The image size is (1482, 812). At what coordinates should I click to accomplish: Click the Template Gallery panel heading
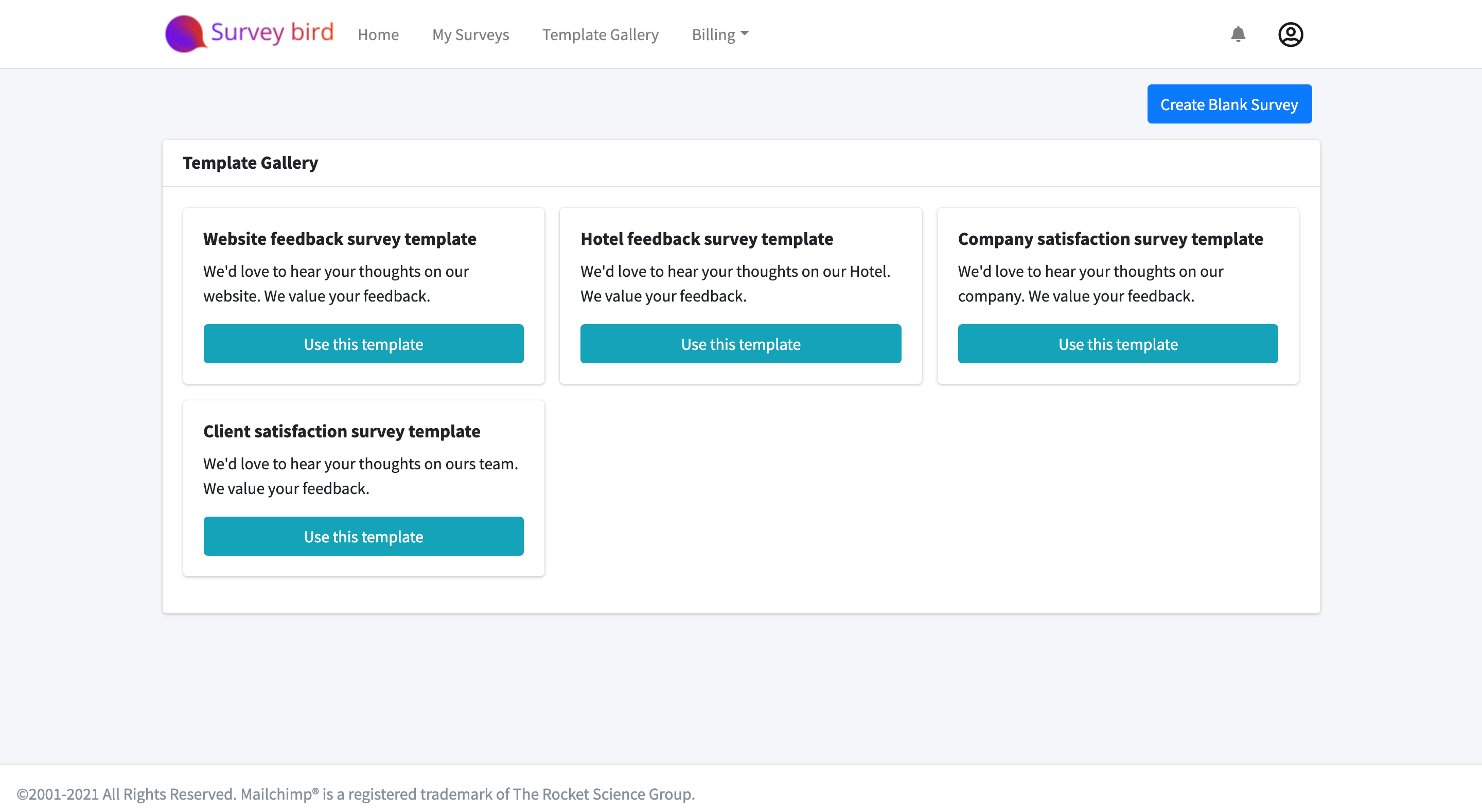[x=250, y=163]
